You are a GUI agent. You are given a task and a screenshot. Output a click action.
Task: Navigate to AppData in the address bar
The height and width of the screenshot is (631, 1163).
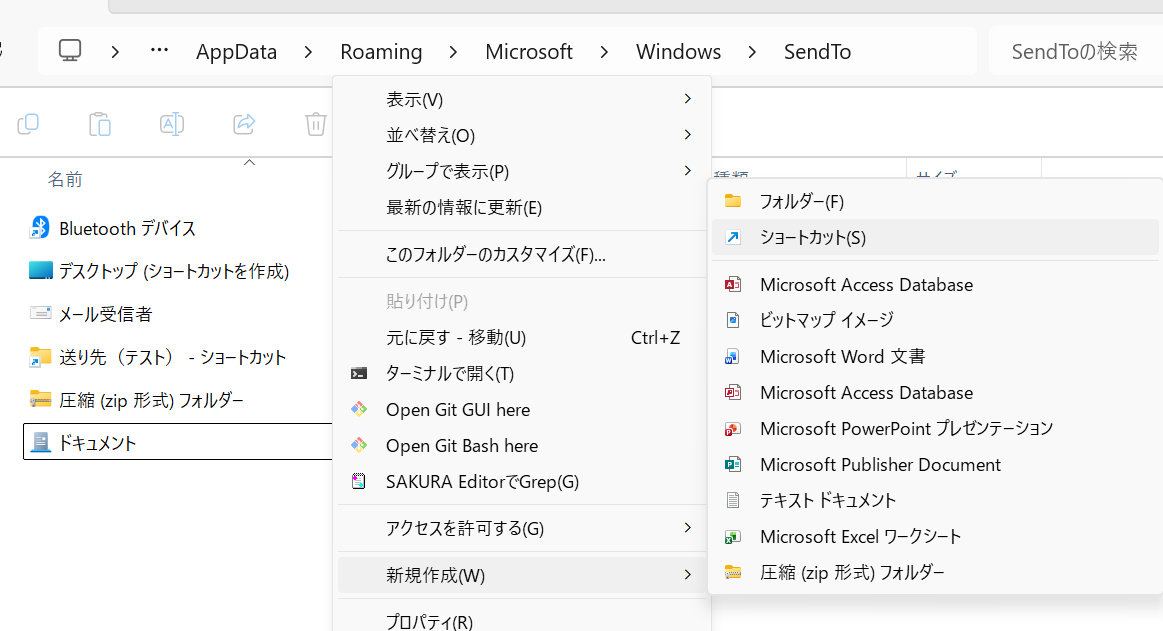[237, 52]
